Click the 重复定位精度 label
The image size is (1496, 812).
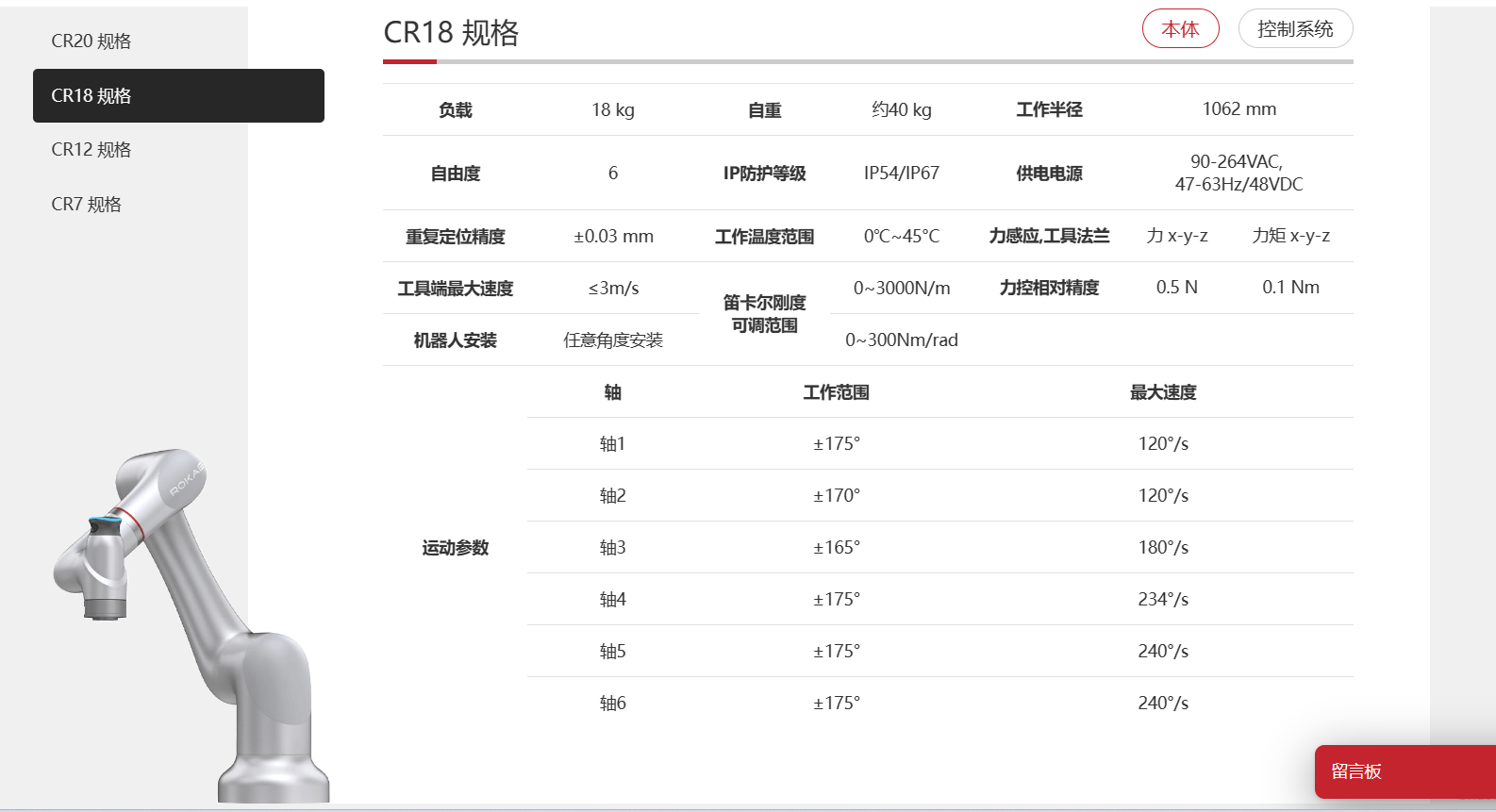click(456, 237)
